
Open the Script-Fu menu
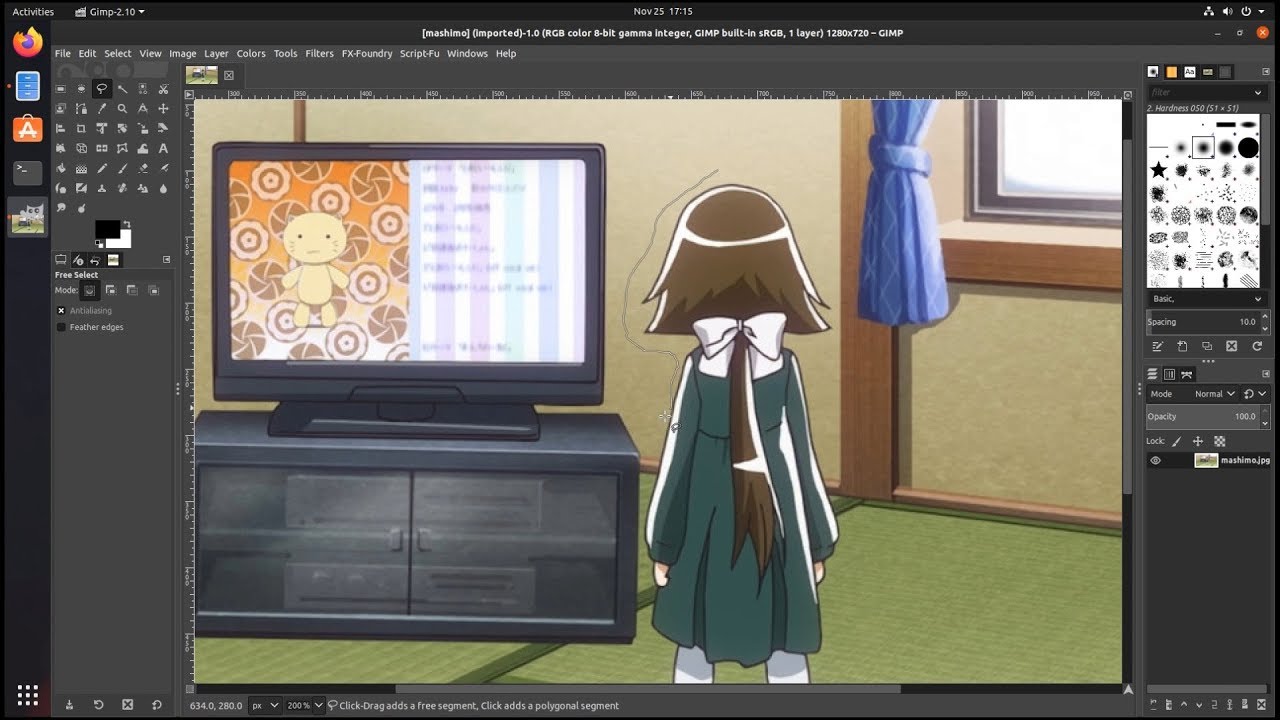point(420,53)
